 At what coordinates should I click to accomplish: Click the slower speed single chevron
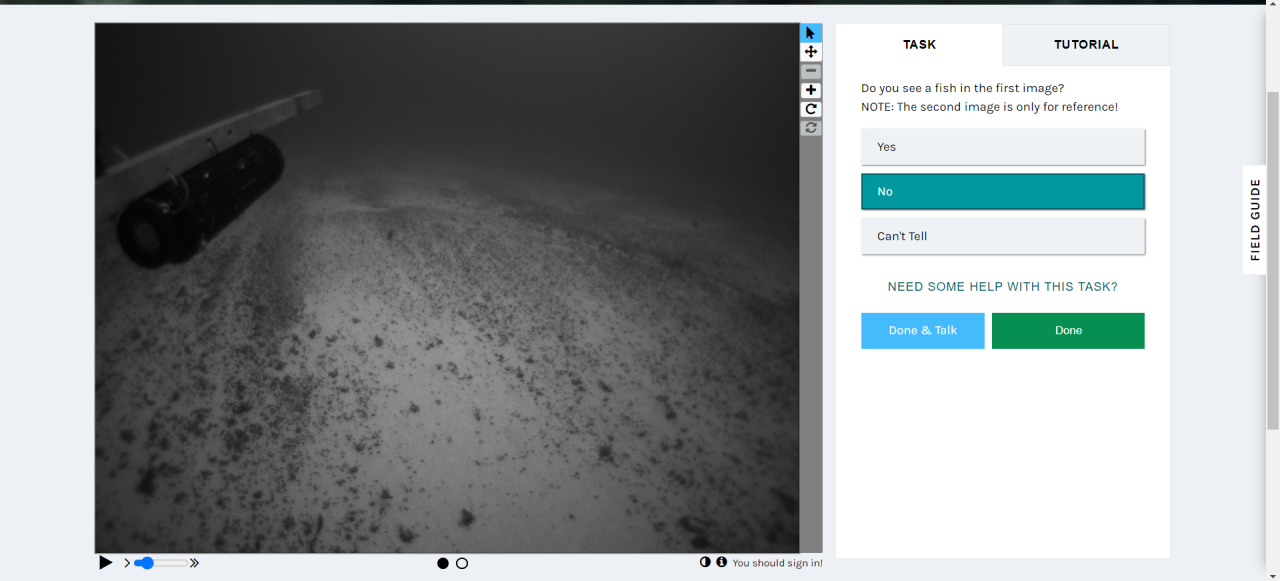click(127, 563)
